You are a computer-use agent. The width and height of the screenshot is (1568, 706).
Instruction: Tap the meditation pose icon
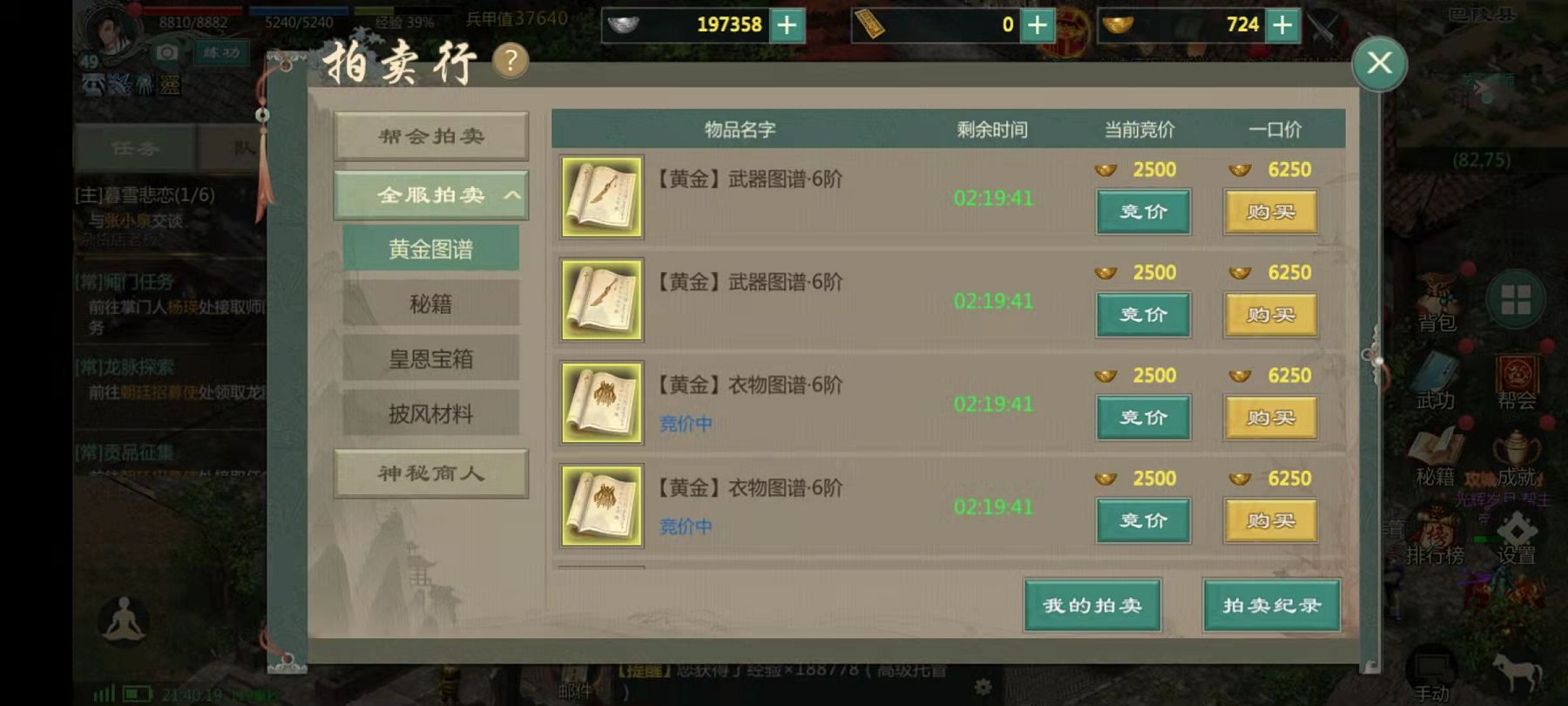(x=124, y=620)
